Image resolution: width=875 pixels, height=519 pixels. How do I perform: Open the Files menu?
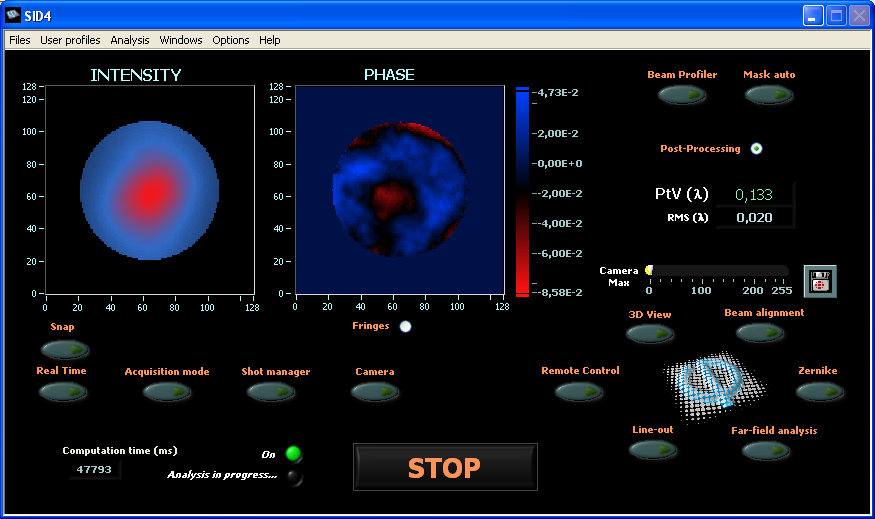tap(20, 40)
